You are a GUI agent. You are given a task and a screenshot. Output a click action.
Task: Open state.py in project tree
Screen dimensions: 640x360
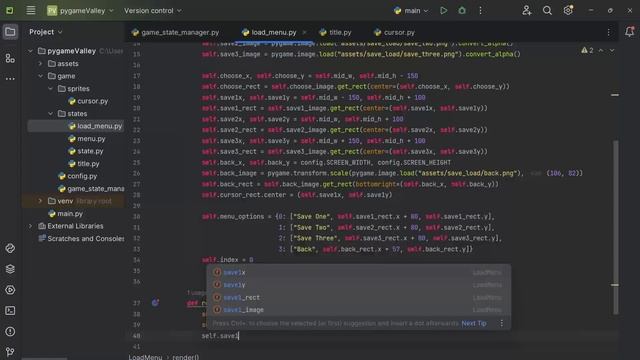coord(90,151)
